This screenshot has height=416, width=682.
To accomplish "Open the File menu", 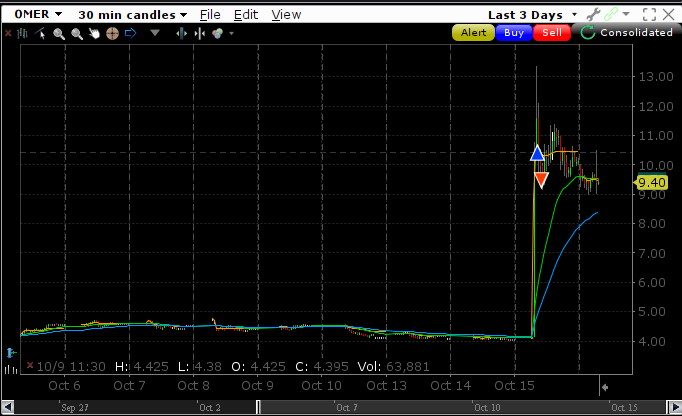I will click(210, 15).
